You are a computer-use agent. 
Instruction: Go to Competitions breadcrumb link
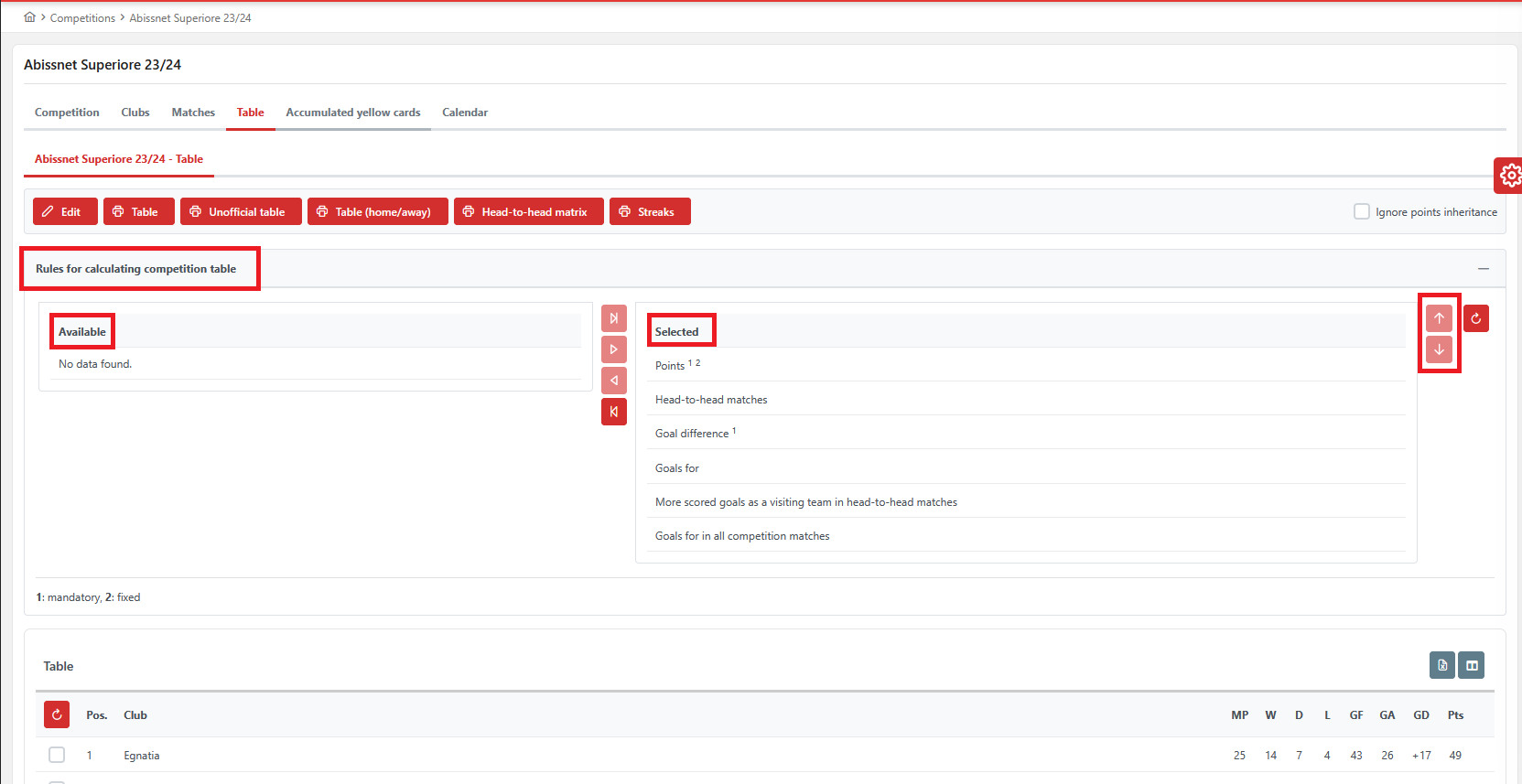[x=82, y=18]
